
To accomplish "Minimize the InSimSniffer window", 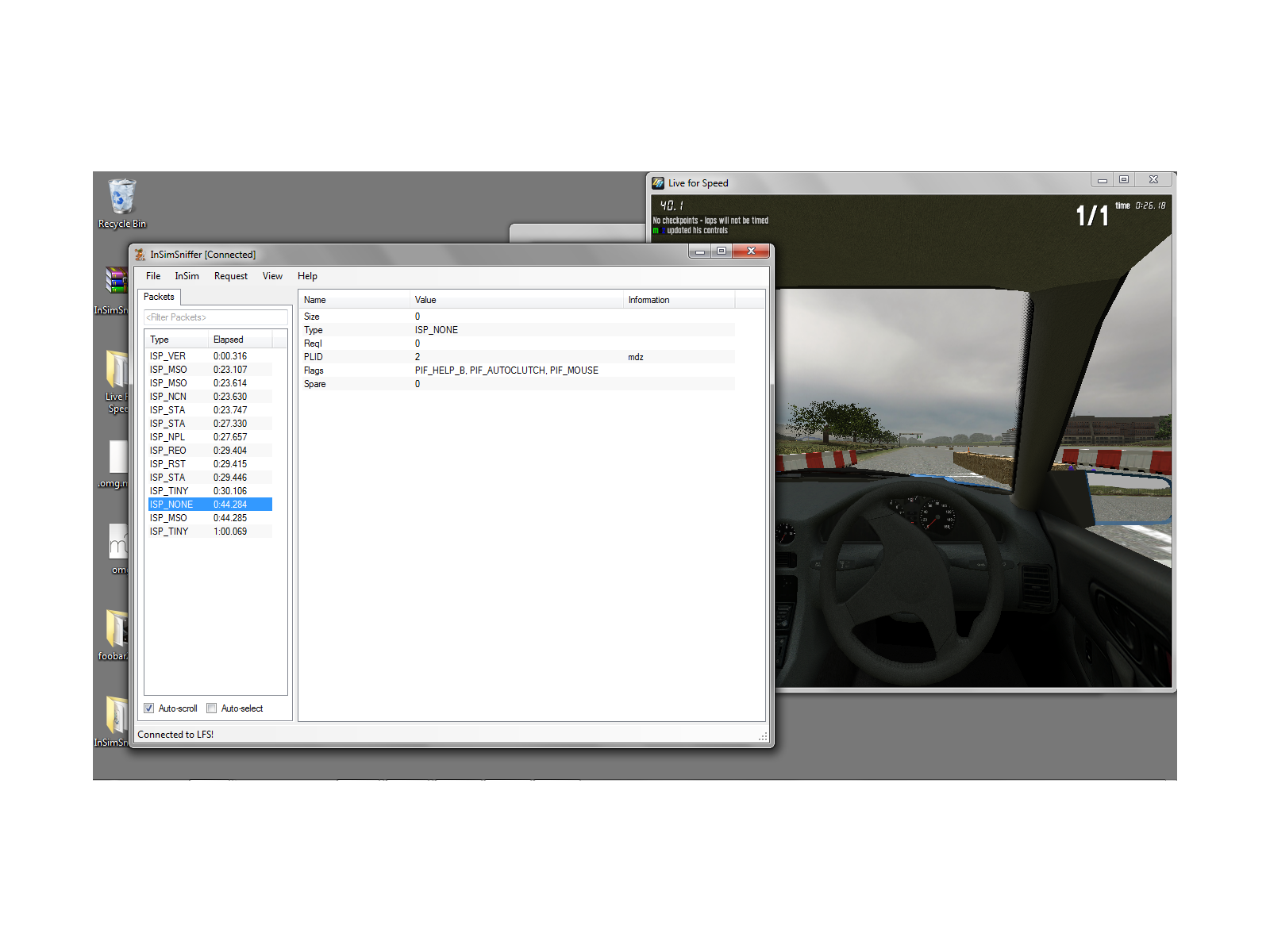I will click(x=700, y=251).
